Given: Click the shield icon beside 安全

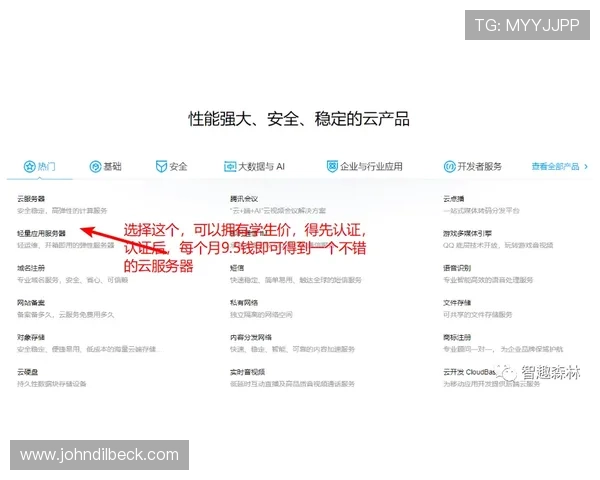Looking at the screenshot, I should (x=161, y=167).
